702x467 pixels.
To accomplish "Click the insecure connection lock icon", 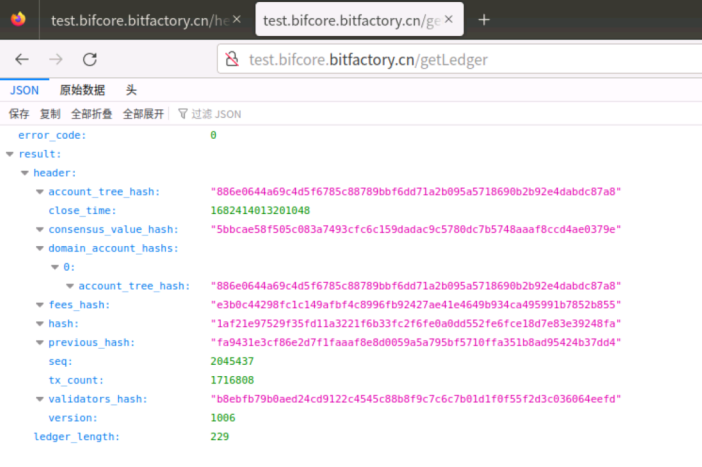I will tap(232, 59).
